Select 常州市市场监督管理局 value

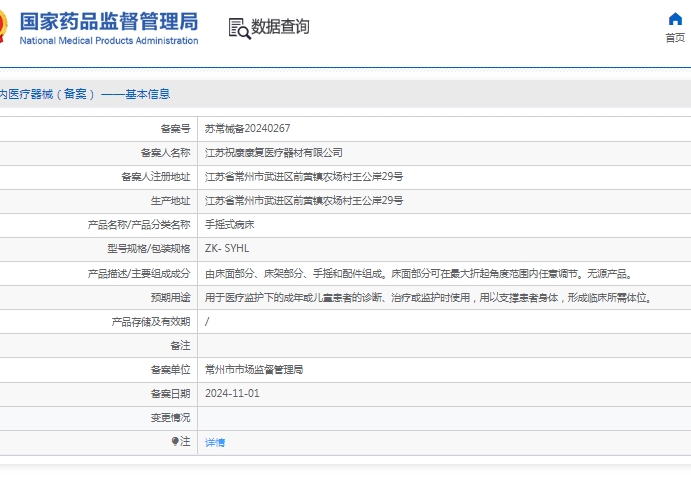click(254, 370)
